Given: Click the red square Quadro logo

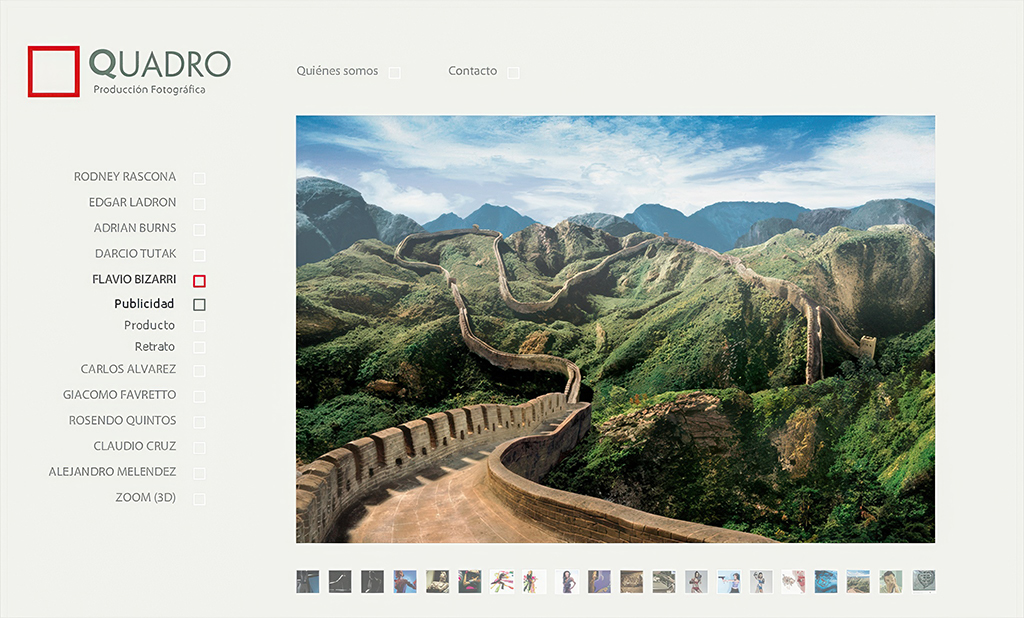Looking at the screenshot, I should (54, 71).
